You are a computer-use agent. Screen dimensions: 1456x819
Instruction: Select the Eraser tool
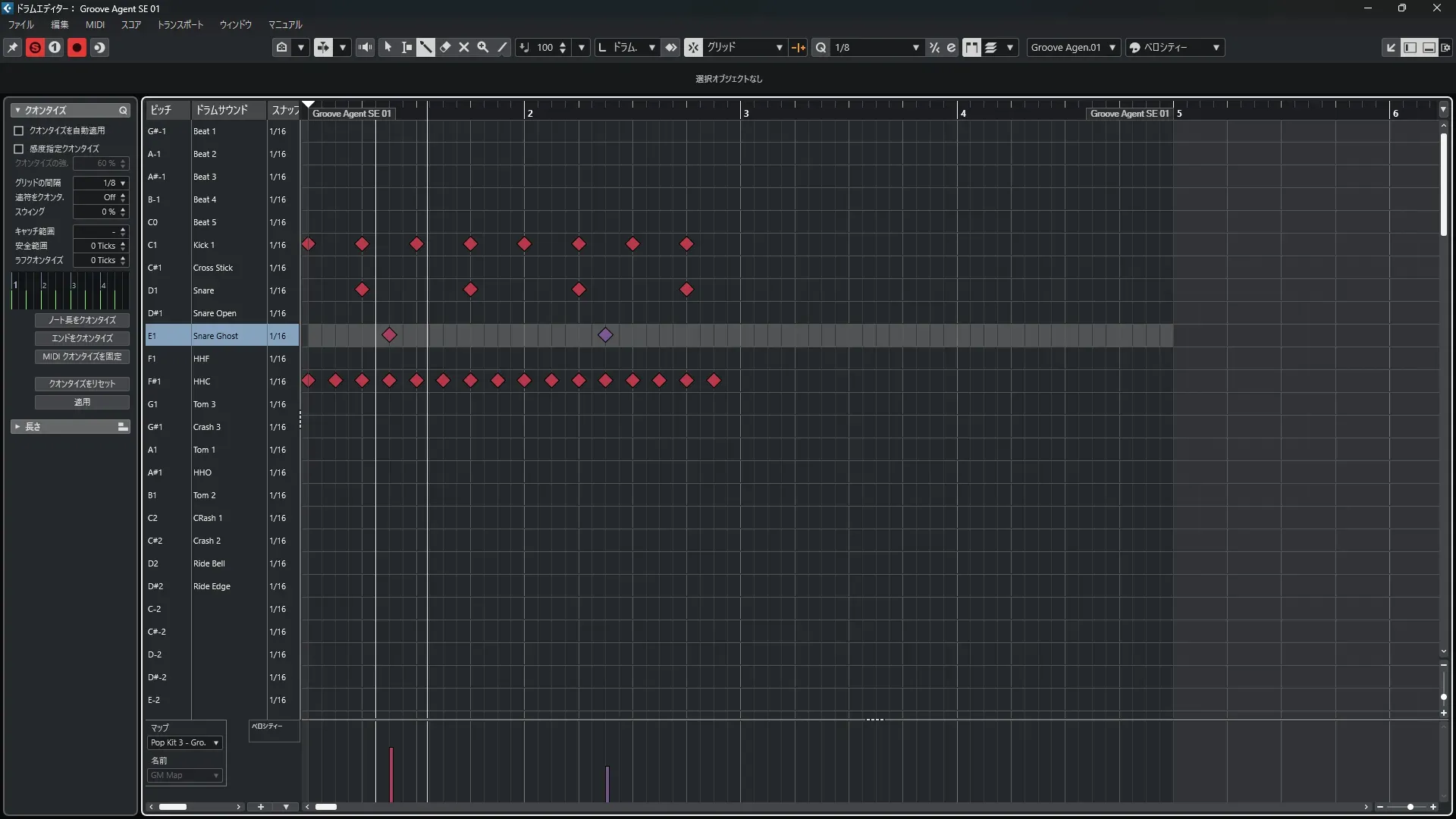pos(445,47)
